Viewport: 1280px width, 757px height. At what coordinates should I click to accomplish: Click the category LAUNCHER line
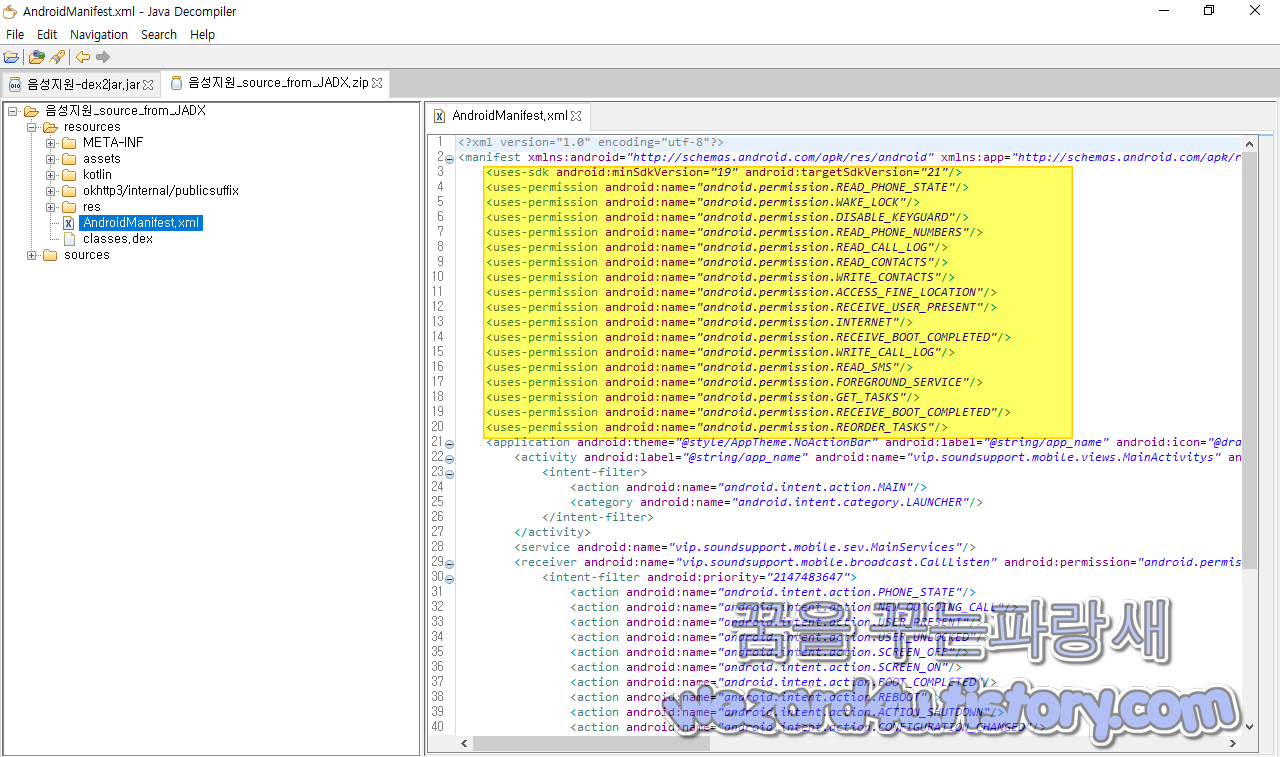coord(776,502)
